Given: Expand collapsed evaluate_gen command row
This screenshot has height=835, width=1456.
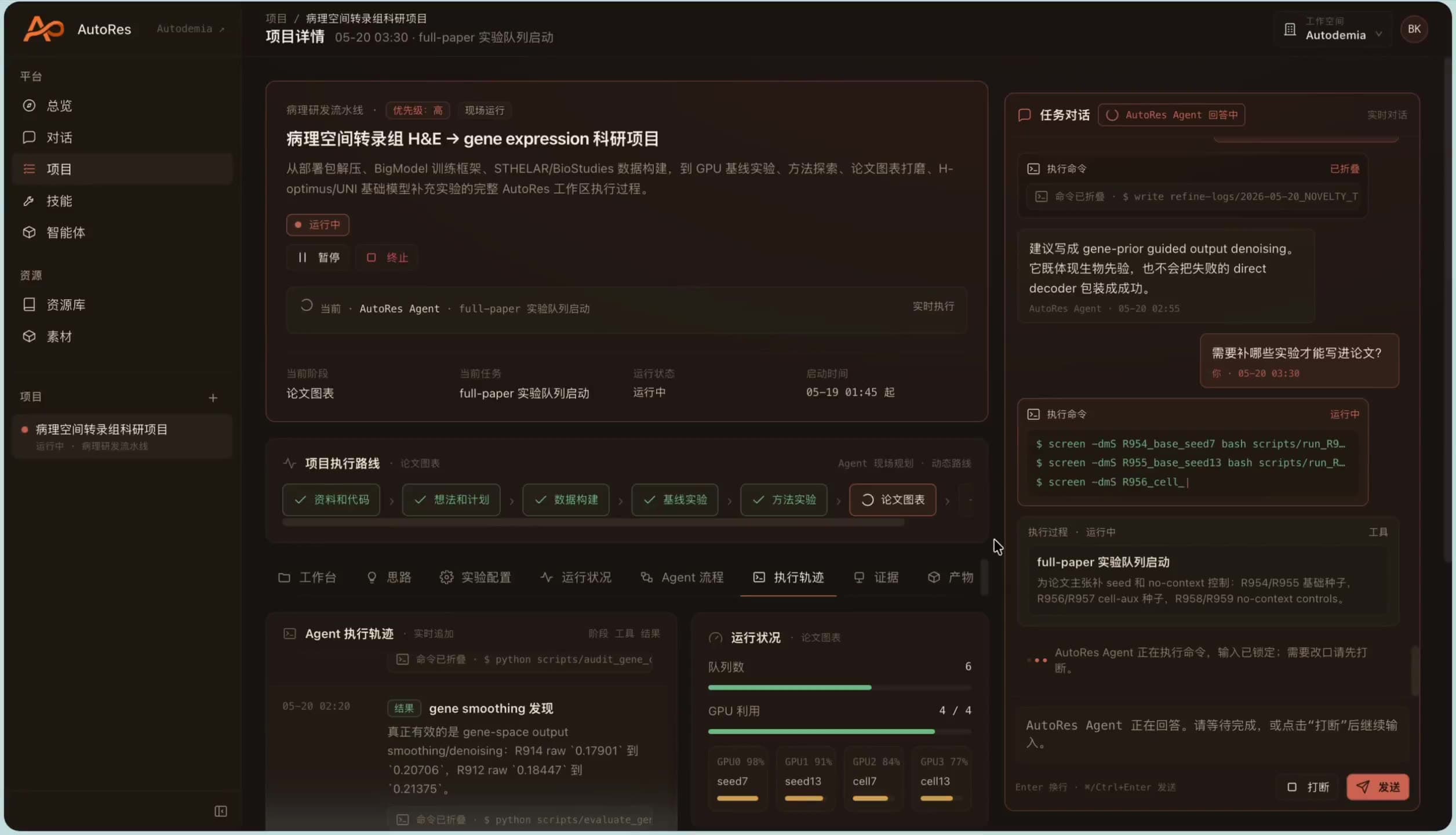Looking at the screenshot, I should [x=520, y=819].
